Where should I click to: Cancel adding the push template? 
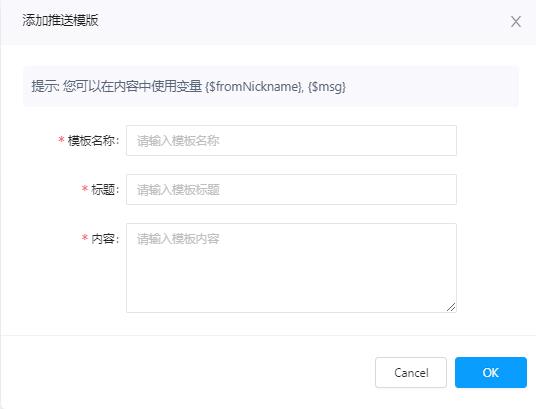pyautogui.click(x=411, y=372)
